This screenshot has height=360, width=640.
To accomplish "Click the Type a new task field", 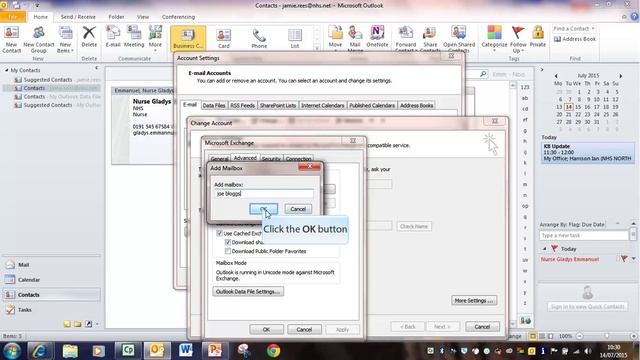I will (584, 236).
